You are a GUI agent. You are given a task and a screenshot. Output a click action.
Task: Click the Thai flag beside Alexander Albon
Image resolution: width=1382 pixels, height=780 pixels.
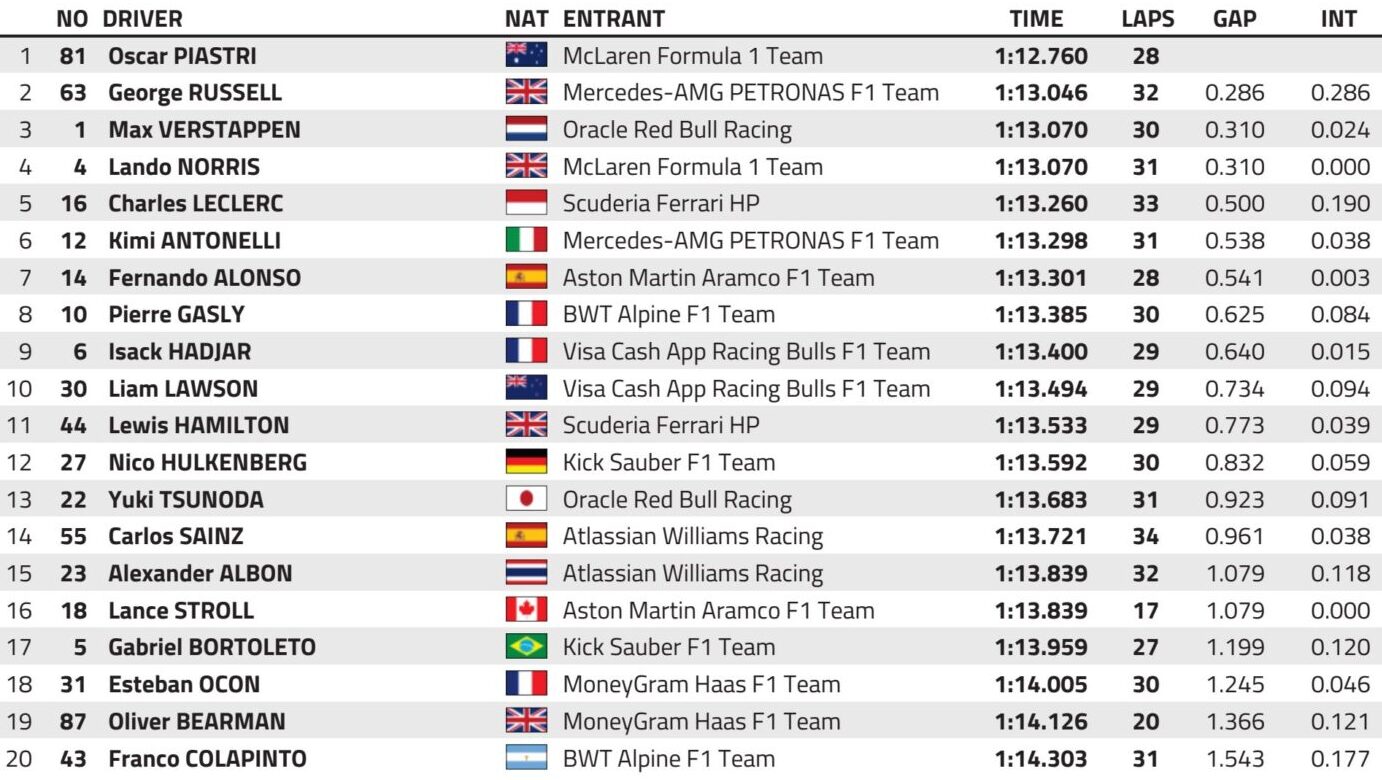[x=526, y=573]
